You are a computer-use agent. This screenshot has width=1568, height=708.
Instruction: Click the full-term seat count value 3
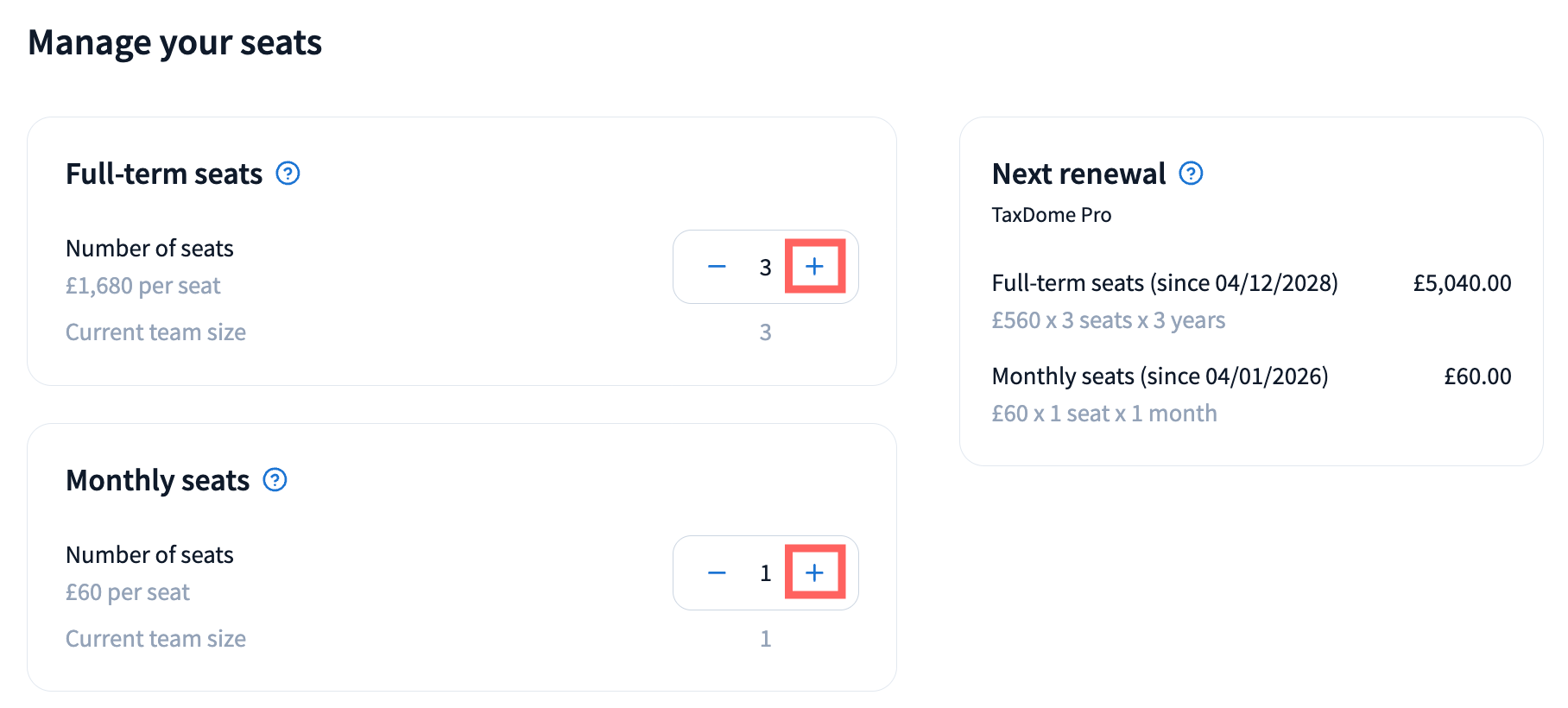coord(765,268)
